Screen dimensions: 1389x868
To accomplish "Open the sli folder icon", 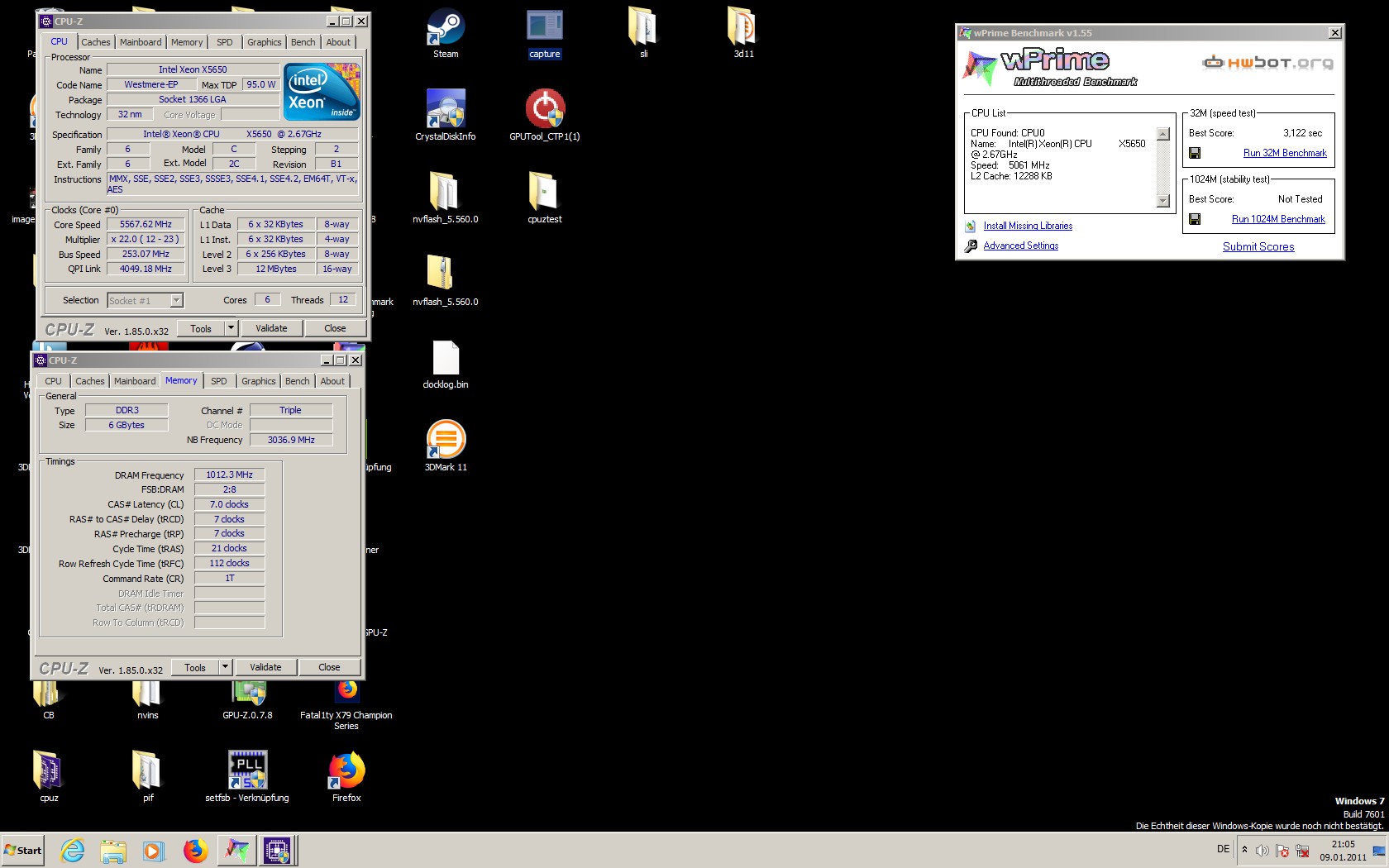I will click(x=643, y=33).
